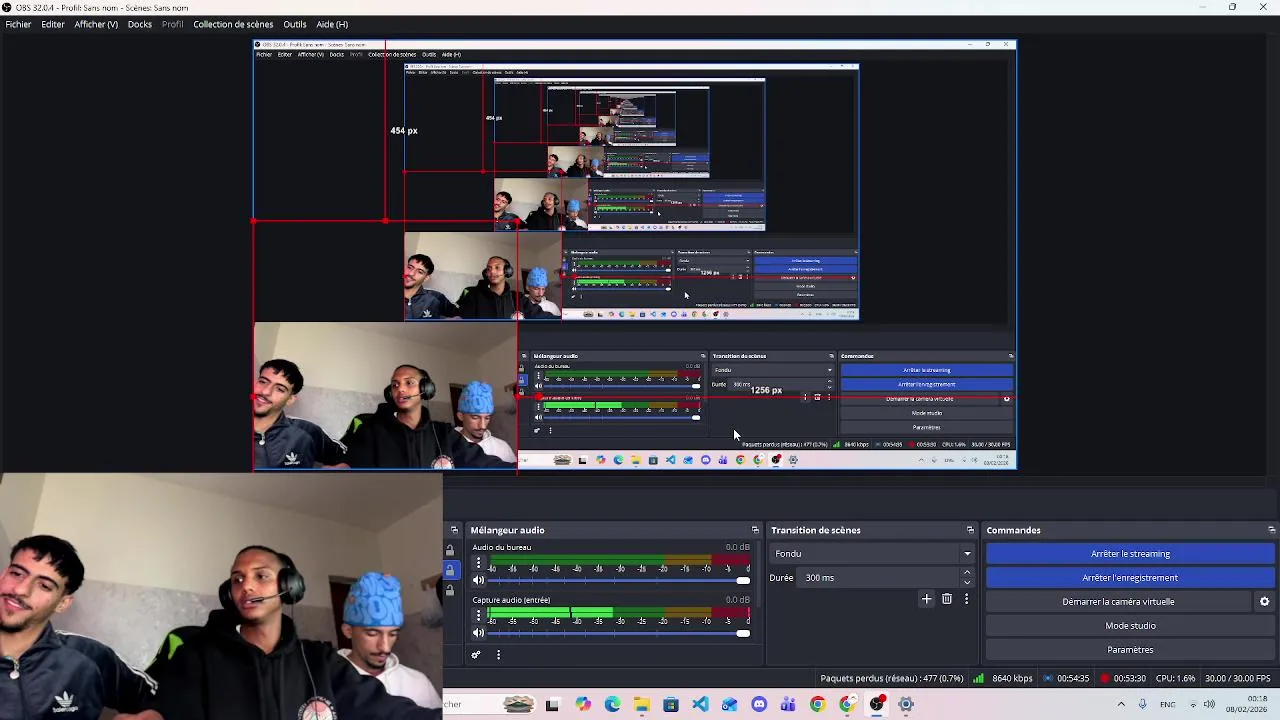Open the Outils menu

point(295,24)
